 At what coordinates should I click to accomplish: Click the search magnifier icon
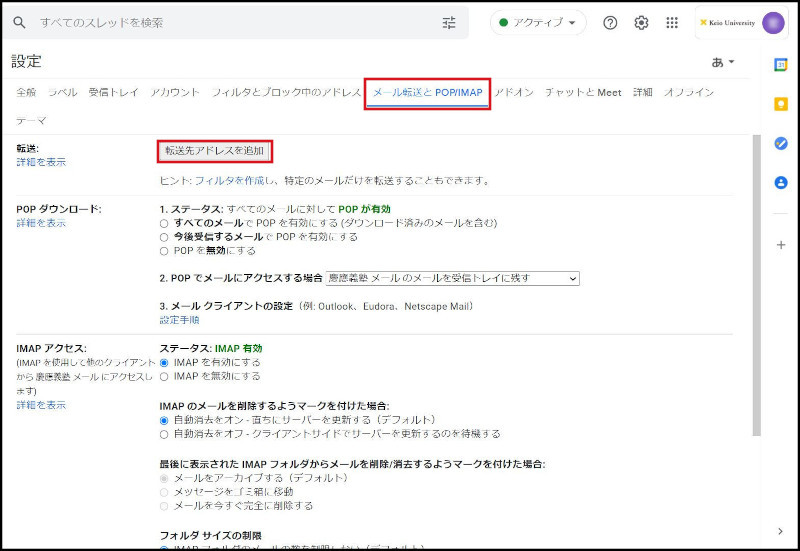[x=19, y=22]
